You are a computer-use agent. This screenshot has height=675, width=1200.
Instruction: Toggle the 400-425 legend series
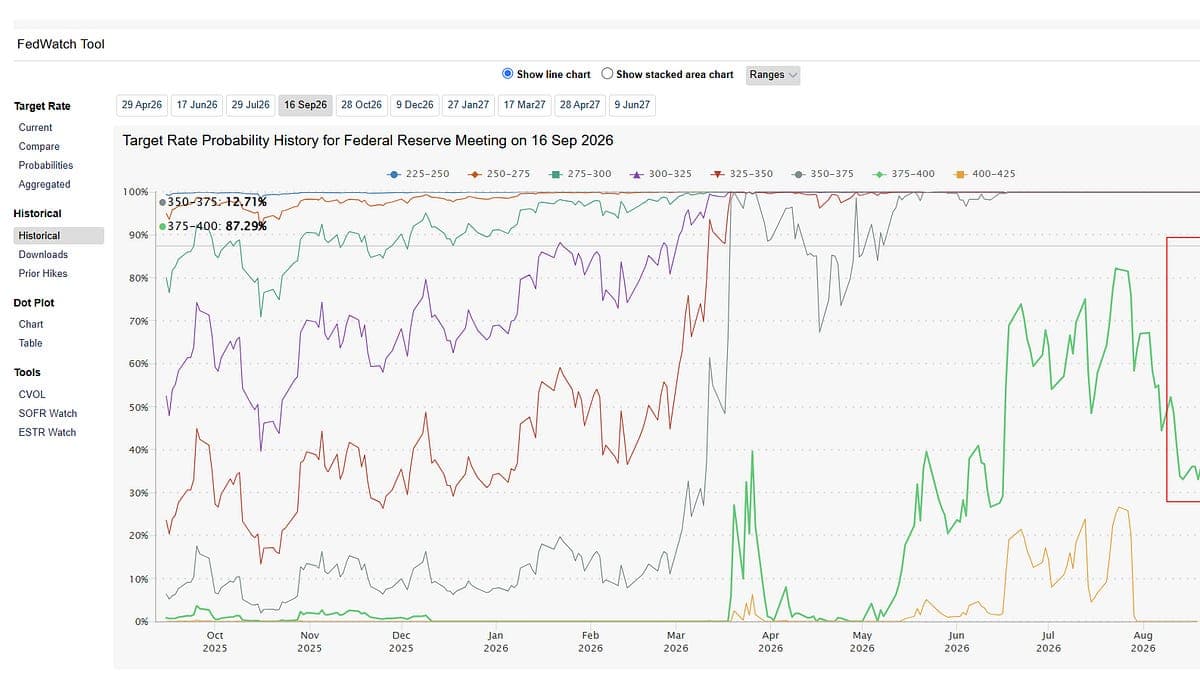pos(984,174)
